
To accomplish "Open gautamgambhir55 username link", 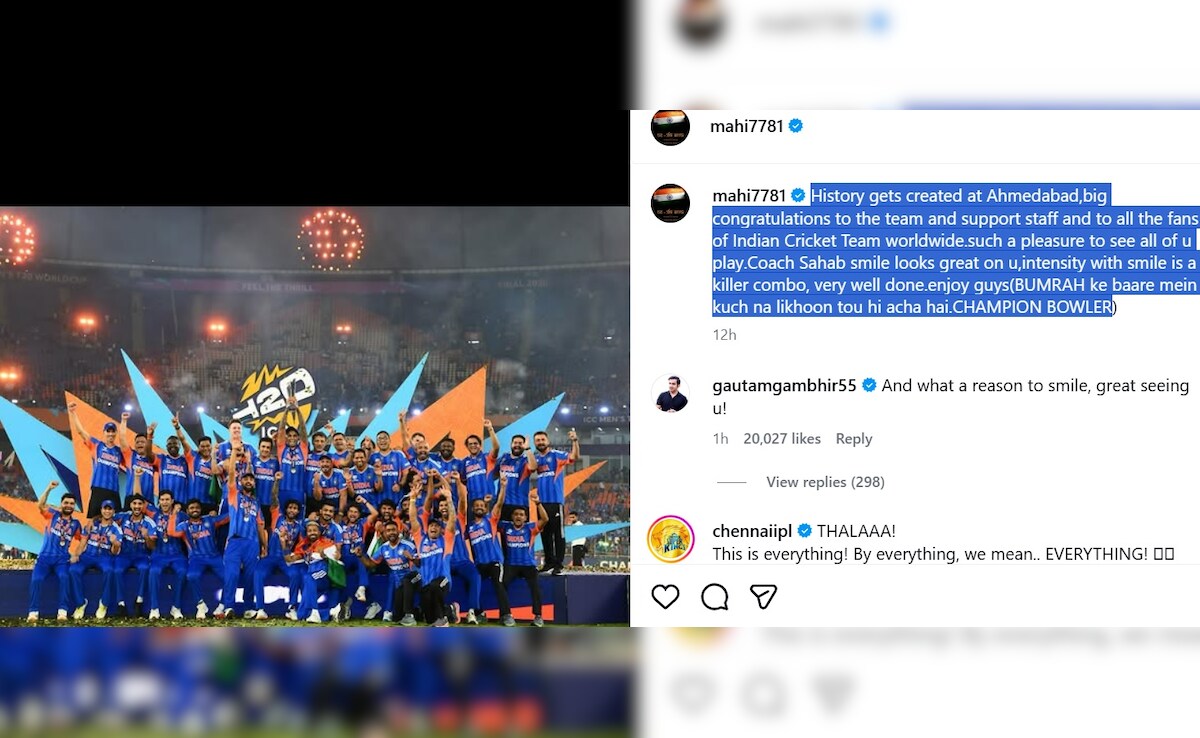I will (x=784, y=386).
